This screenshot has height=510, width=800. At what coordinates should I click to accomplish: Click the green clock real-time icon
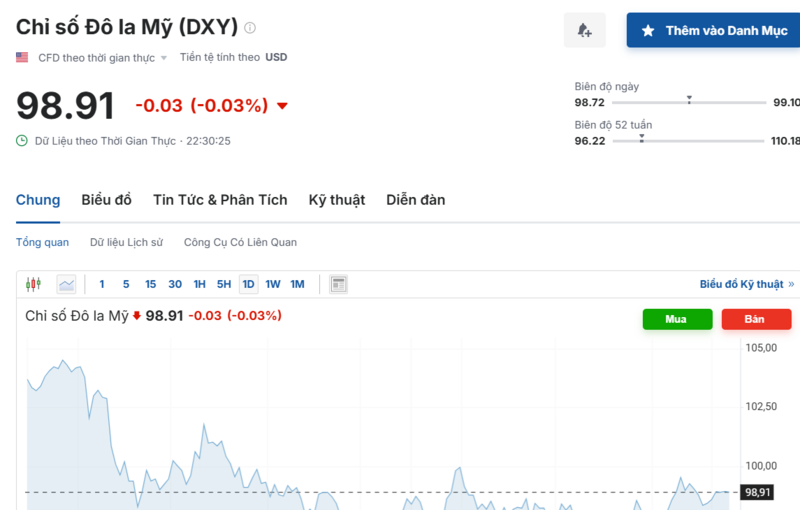[x=22, y=141]
